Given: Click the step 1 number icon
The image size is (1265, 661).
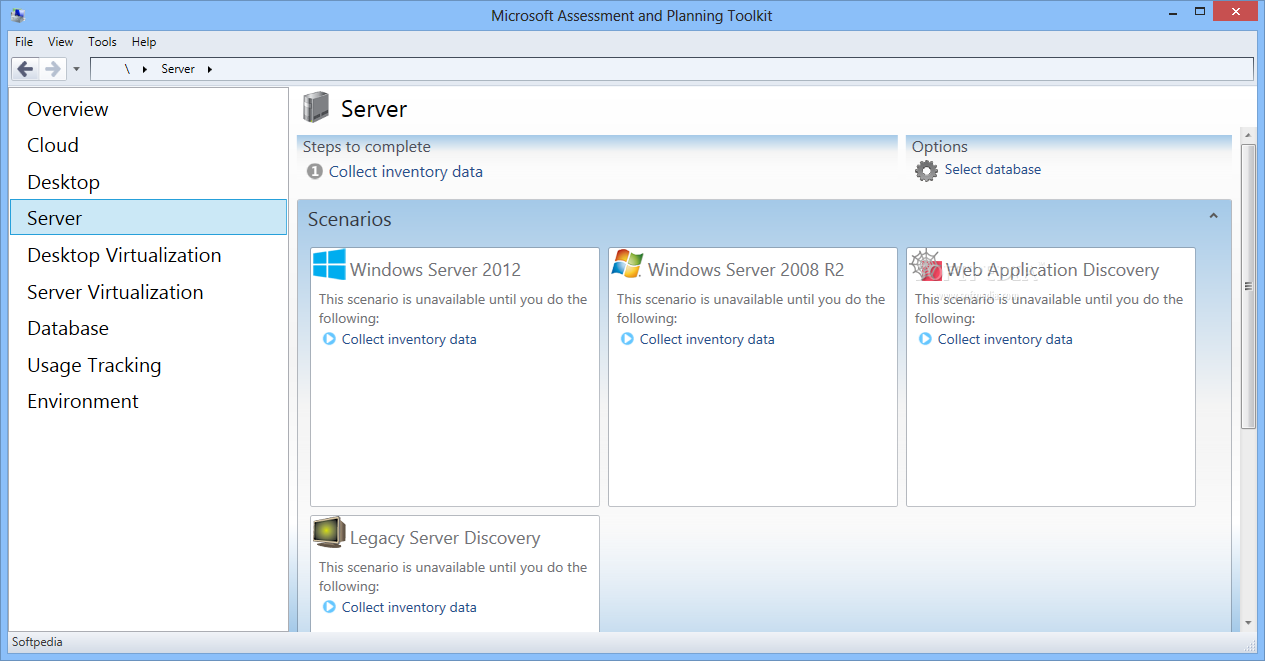Looking at the screenshot, I should 315,172.
